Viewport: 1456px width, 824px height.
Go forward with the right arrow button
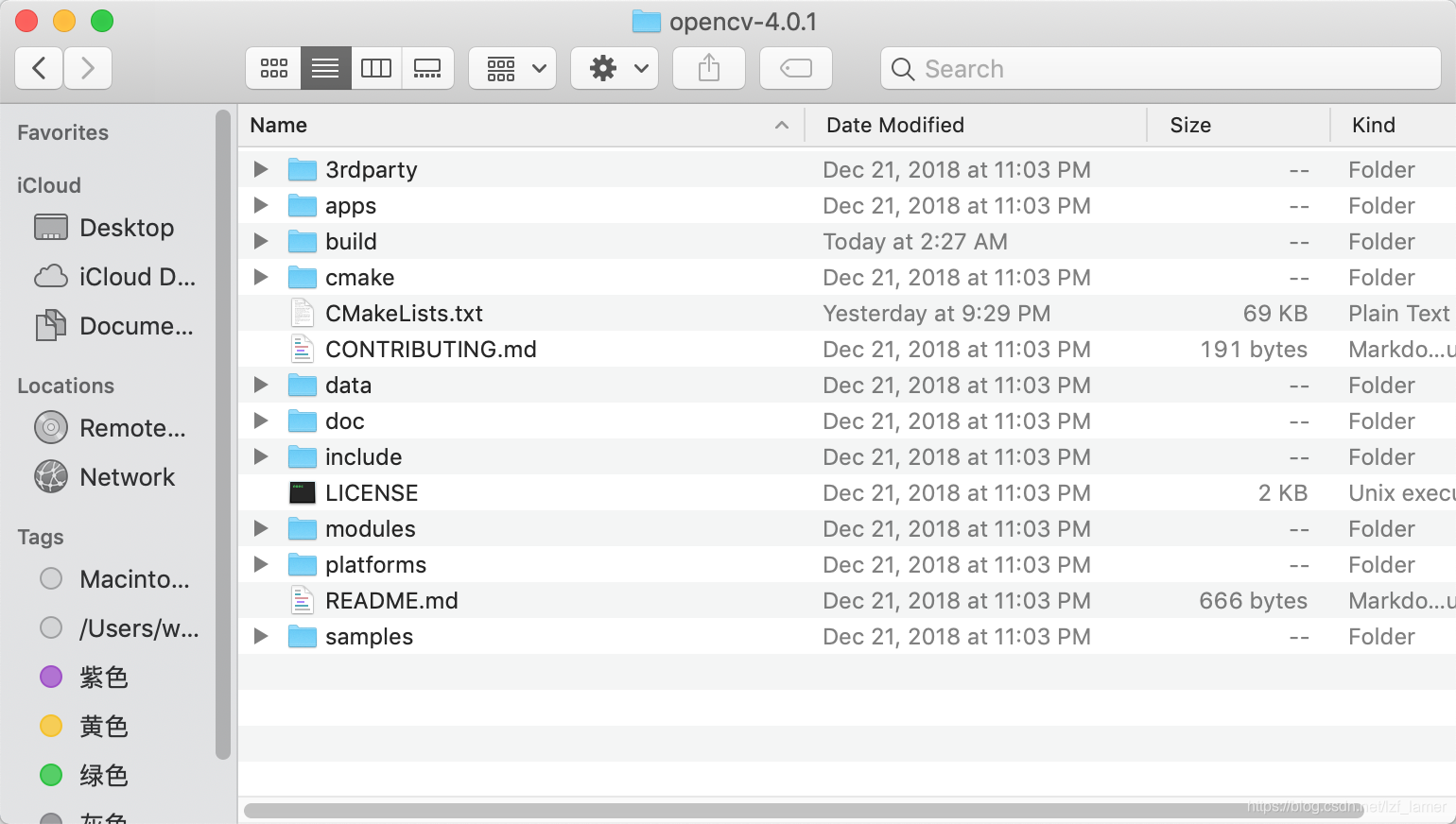[88, 68]
